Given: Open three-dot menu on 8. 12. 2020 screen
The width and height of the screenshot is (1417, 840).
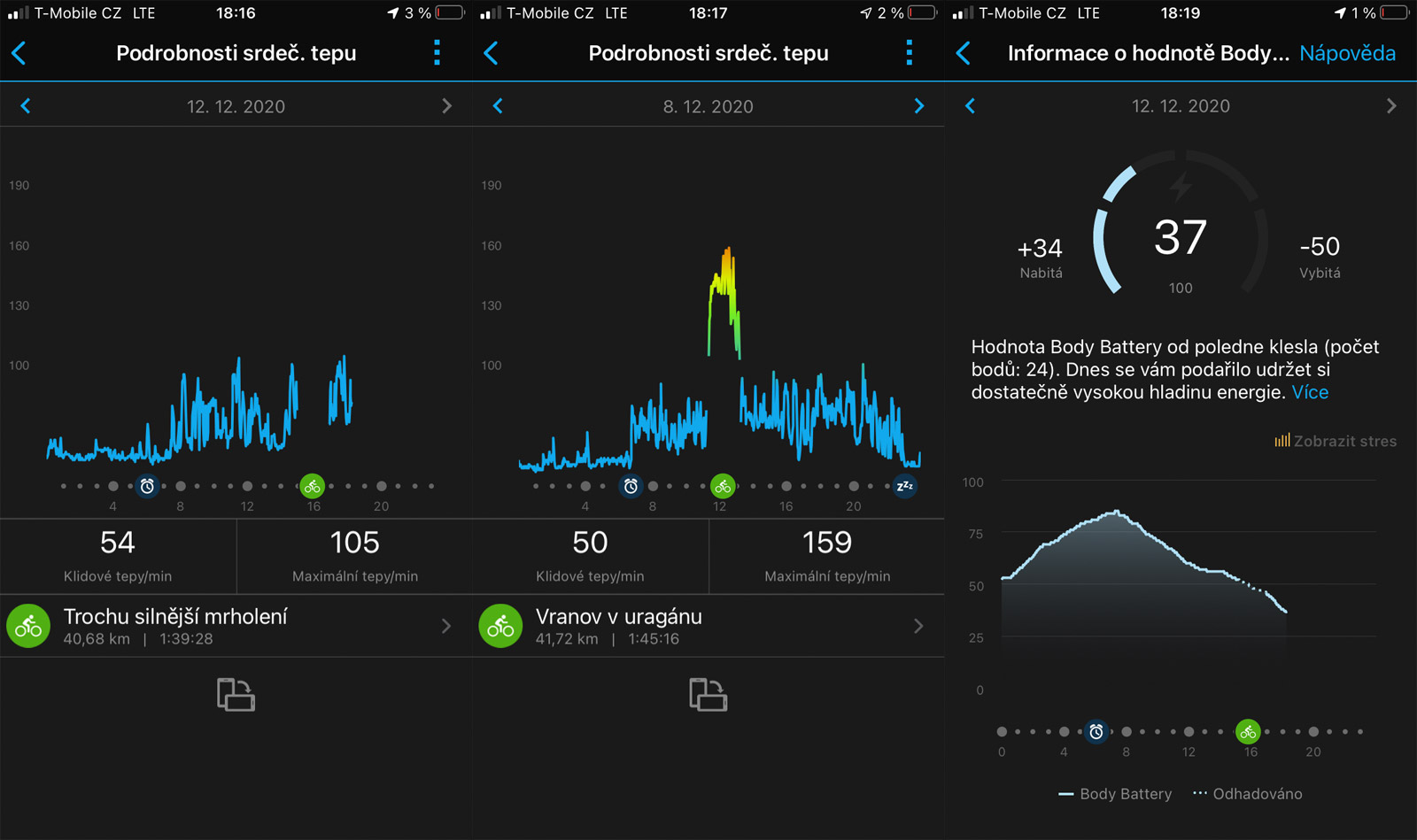Looking at the screenshot, I should coord(909,53).
